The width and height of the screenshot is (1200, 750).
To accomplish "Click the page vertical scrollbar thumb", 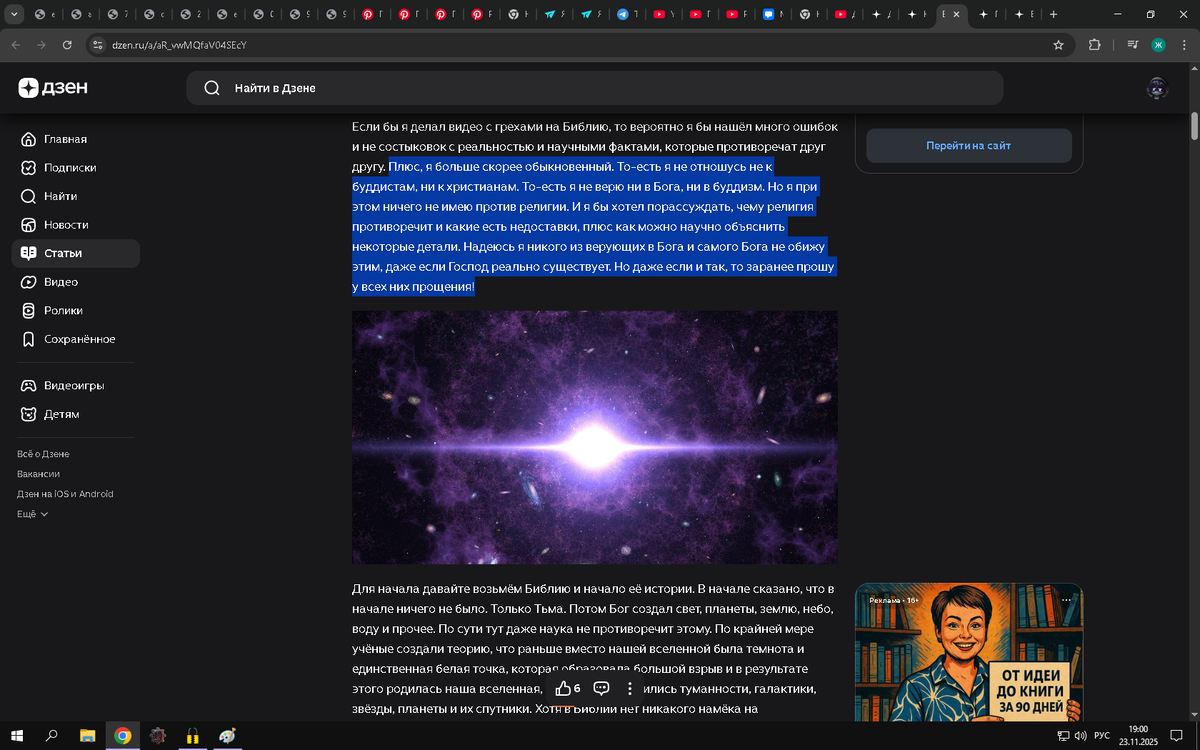I will click(x=1194, y=127).
